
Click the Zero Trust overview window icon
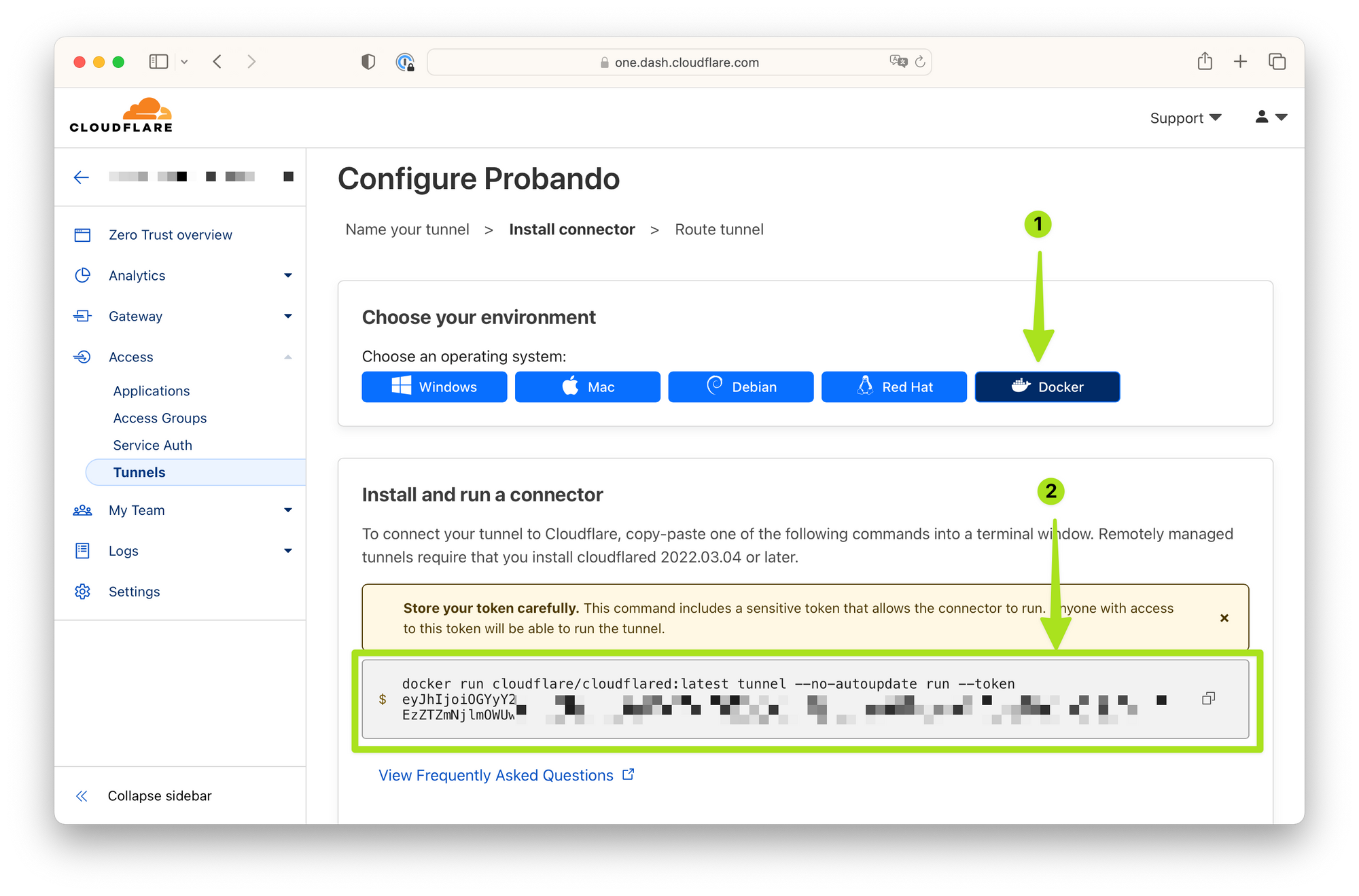(x=82, y=235)
